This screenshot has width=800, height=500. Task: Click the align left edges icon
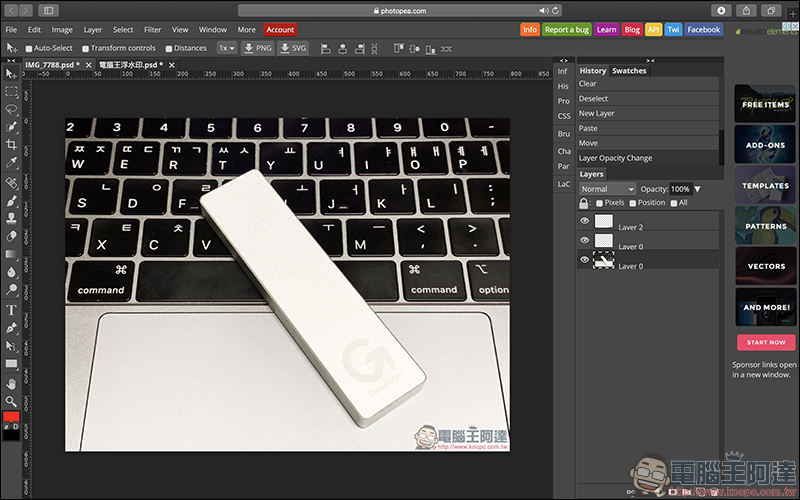326,49
